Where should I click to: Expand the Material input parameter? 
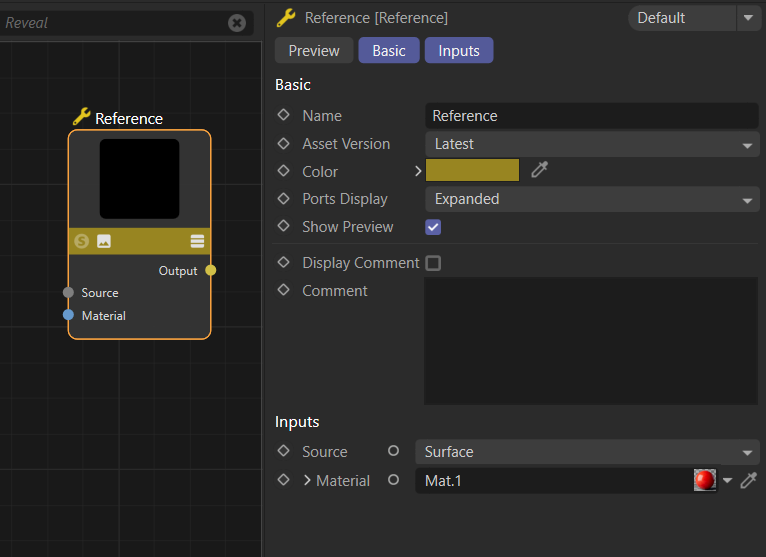[x=308, y=481]
